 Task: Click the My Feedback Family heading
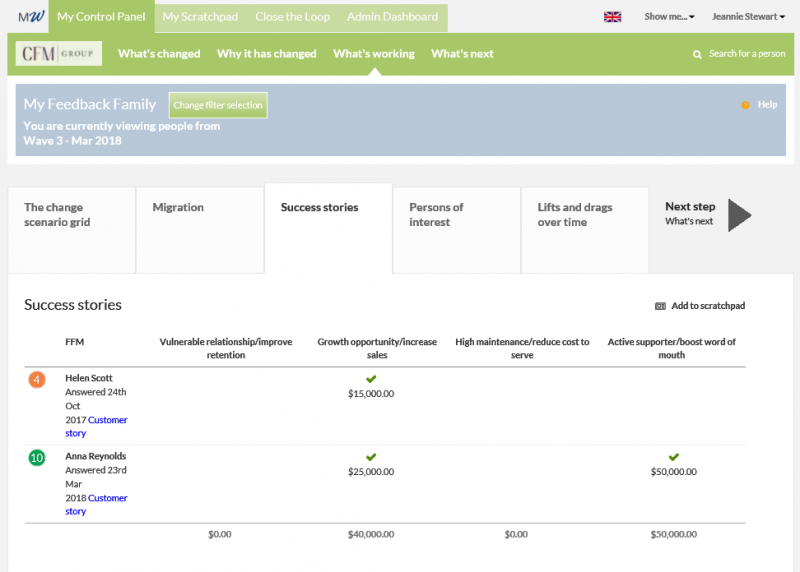pos(90,105)
